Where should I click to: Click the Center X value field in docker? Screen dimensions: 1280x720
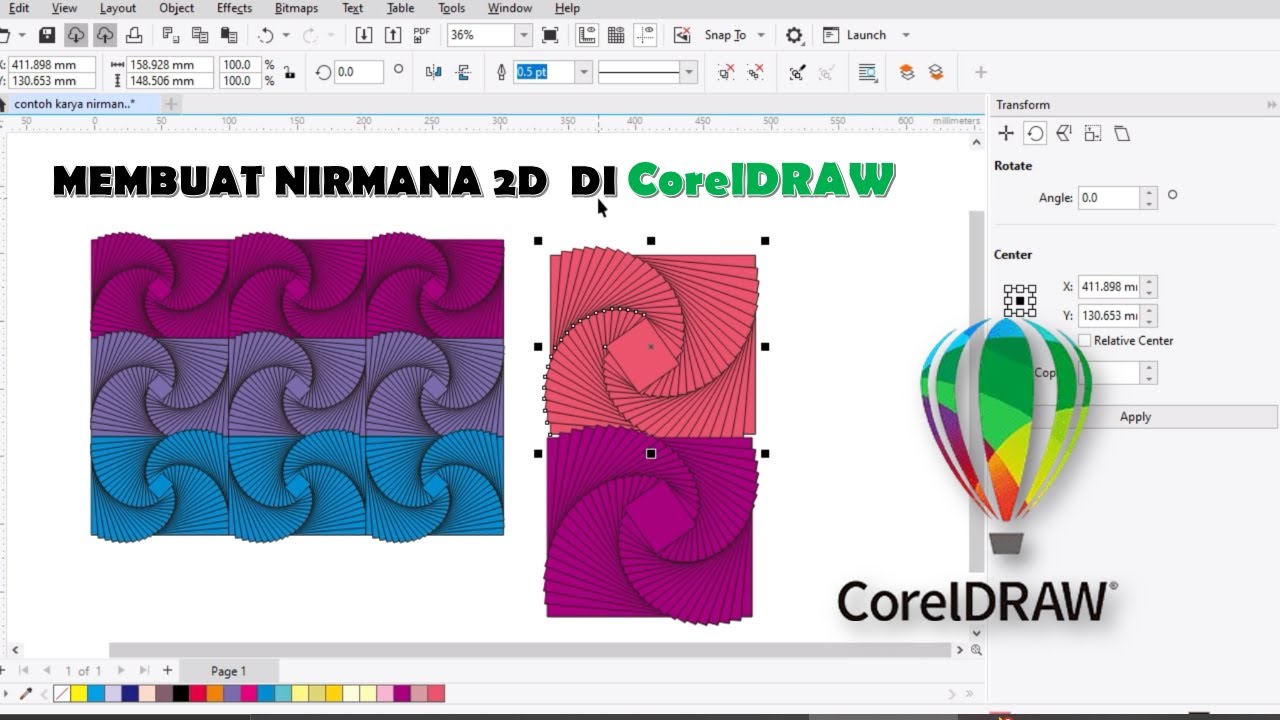[x=1109, y=286]
